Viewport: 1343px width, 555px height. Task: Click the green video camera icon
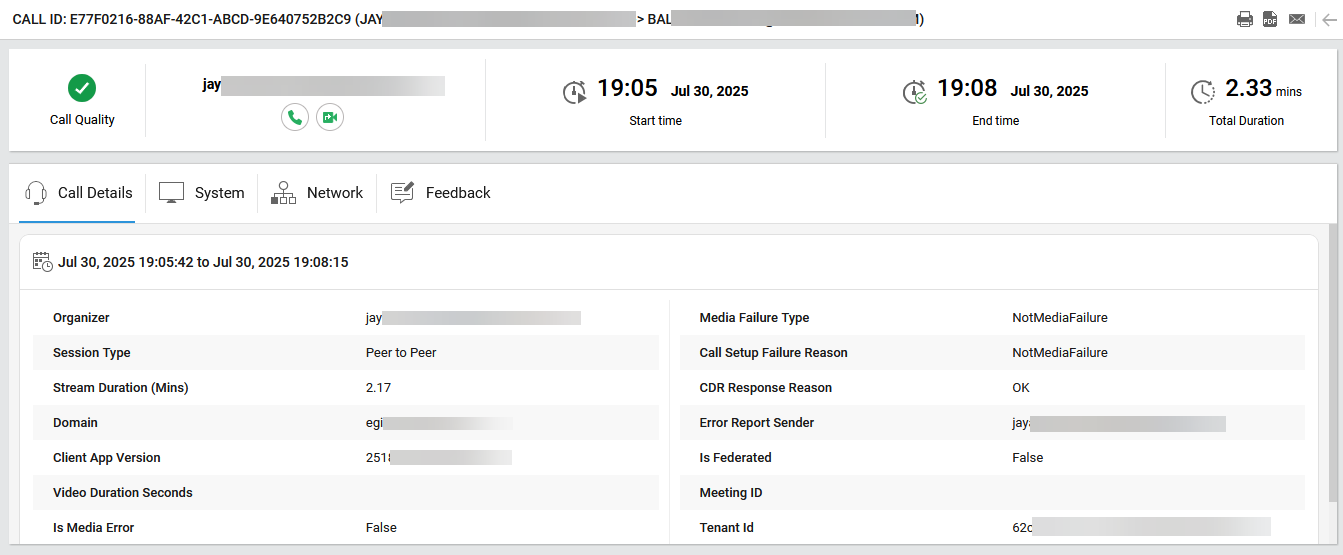[x=330, y=117]
